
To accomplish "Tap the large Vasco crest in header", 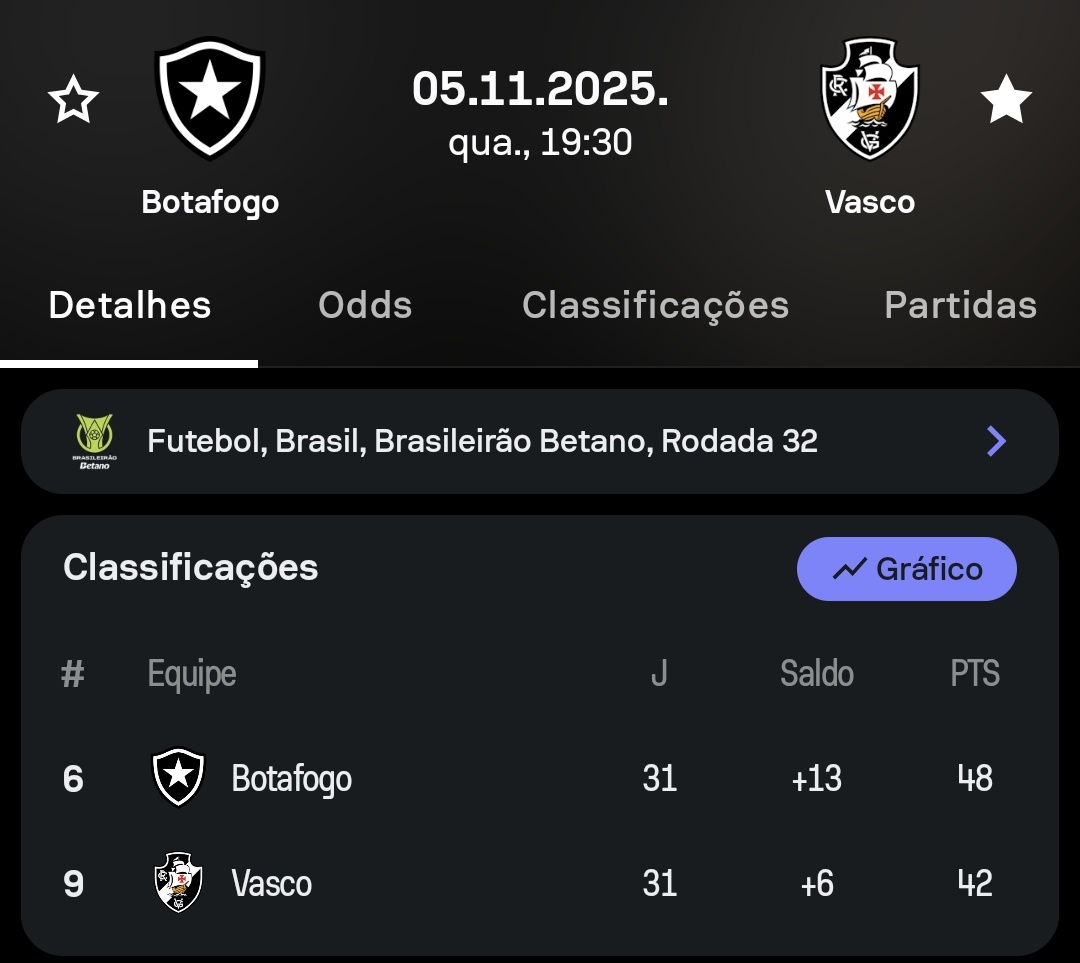I will 869,98.
